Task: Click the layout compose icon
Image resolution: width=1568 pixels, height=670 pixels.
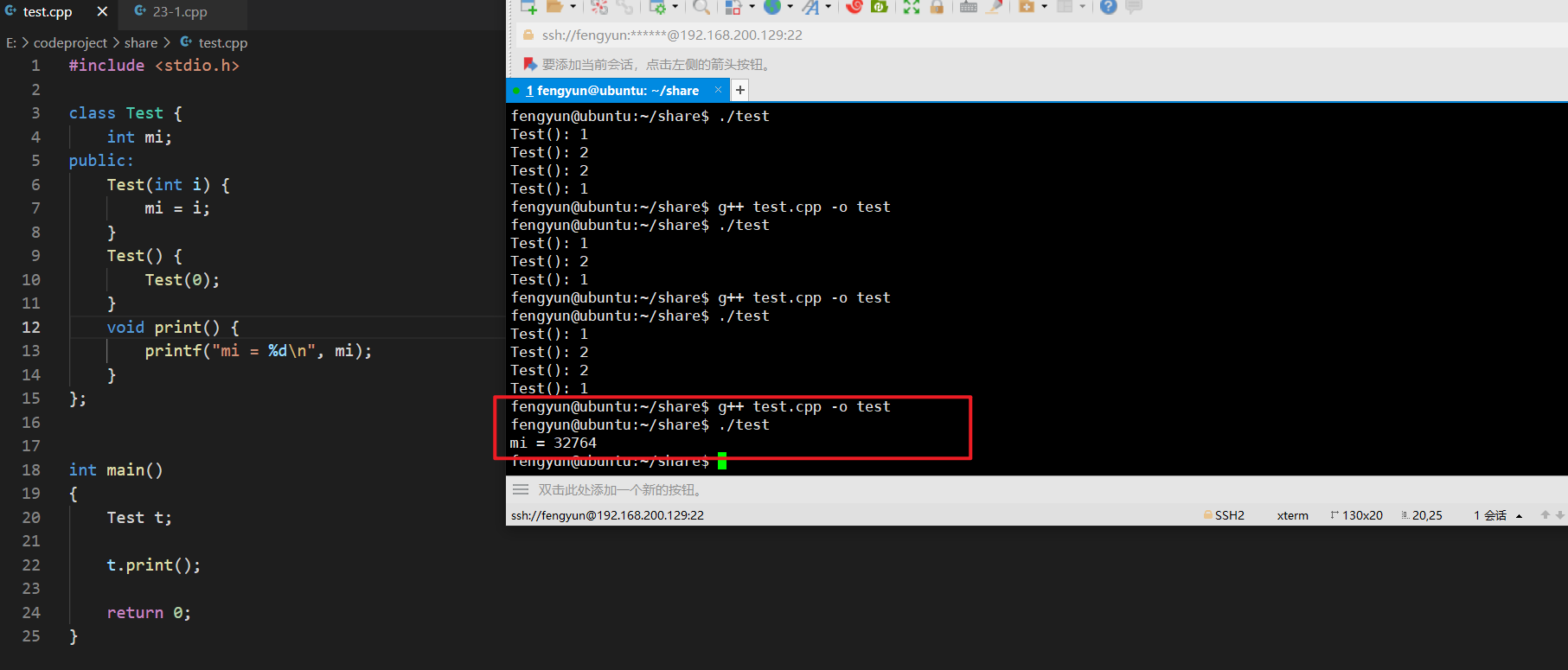Action: pos(733,7)
